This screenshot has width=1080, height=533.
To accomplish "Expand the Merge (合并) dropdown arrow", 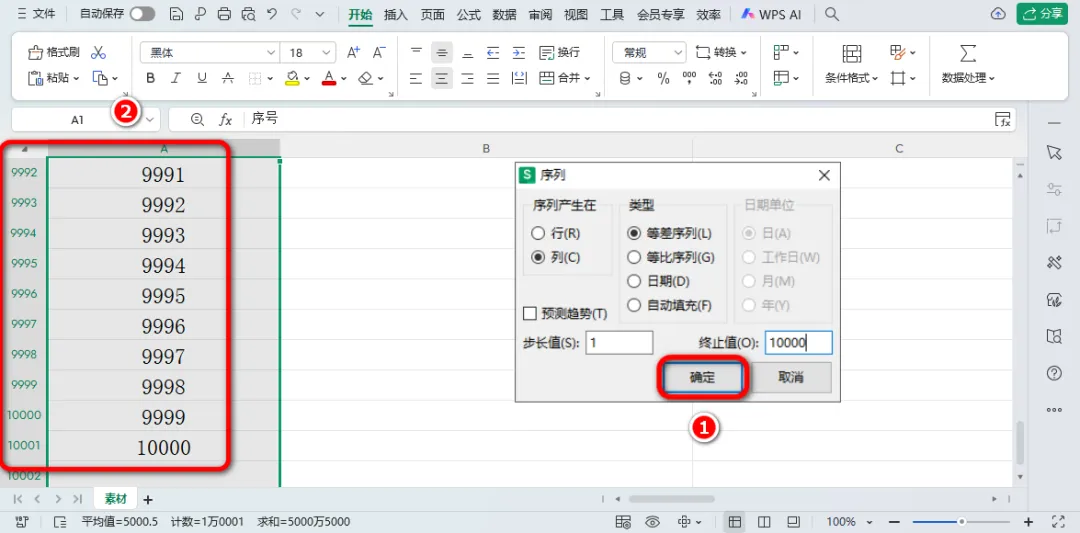I will [588, 79].
